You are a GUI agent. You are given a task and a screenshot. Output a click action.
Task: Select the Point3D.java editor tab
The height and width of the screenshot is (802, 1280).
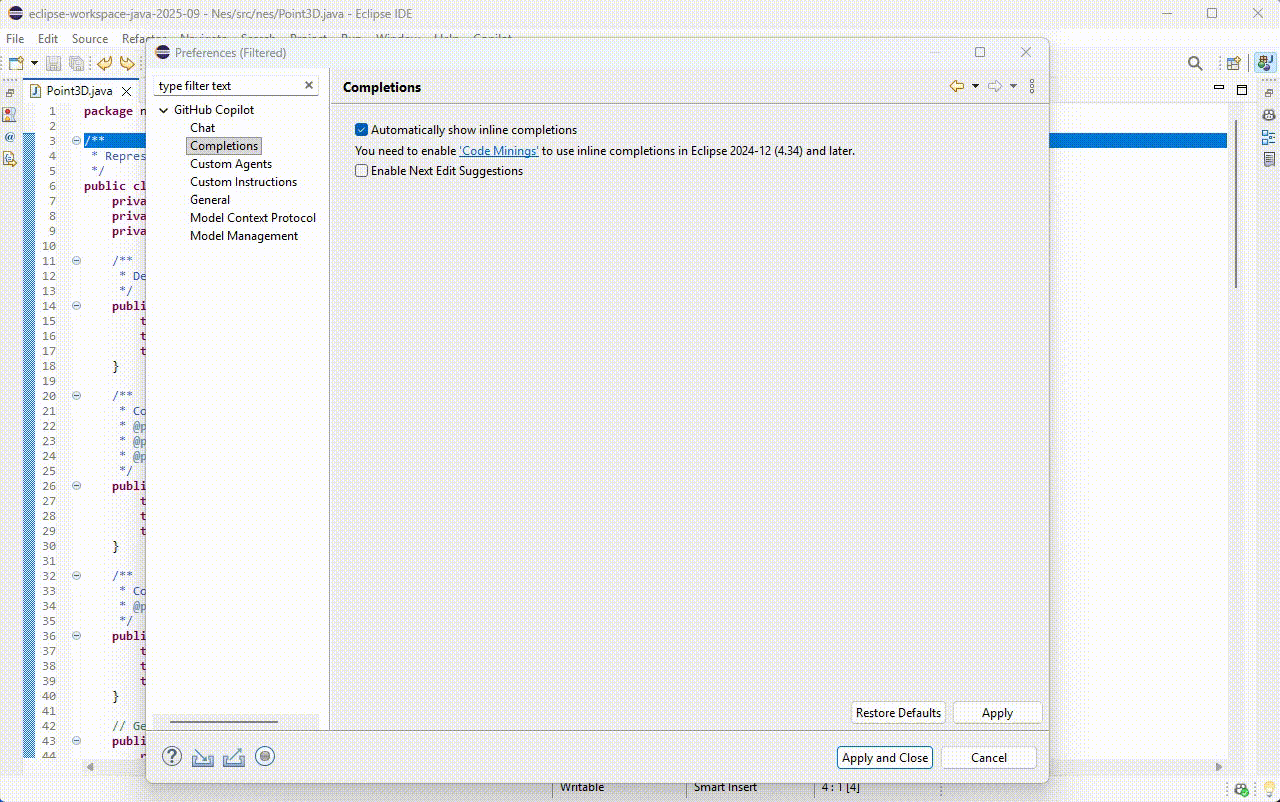point(78,90)
